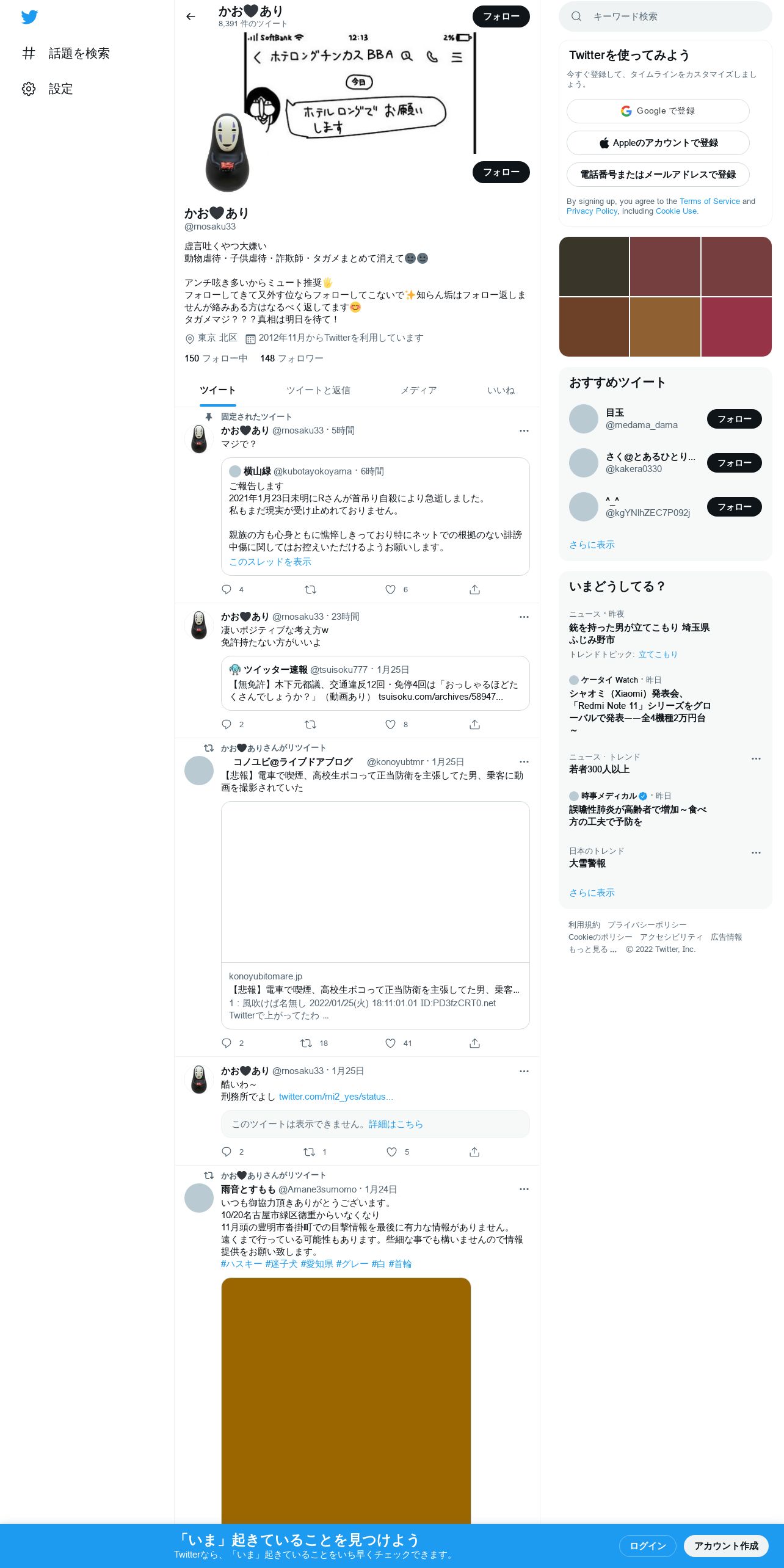Viewport: 784px width, 1568px height.
Task: Reply to 酷いわ～ tweet
Action: tap(227, 1152)
